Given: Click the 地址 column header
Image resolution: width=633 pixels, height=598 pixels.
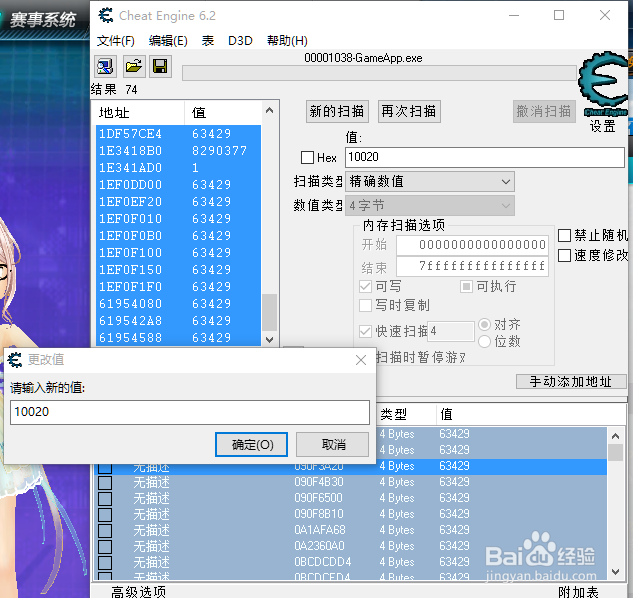Looking at the screenshot, I should pyautogui.click(x=140, y=113).
